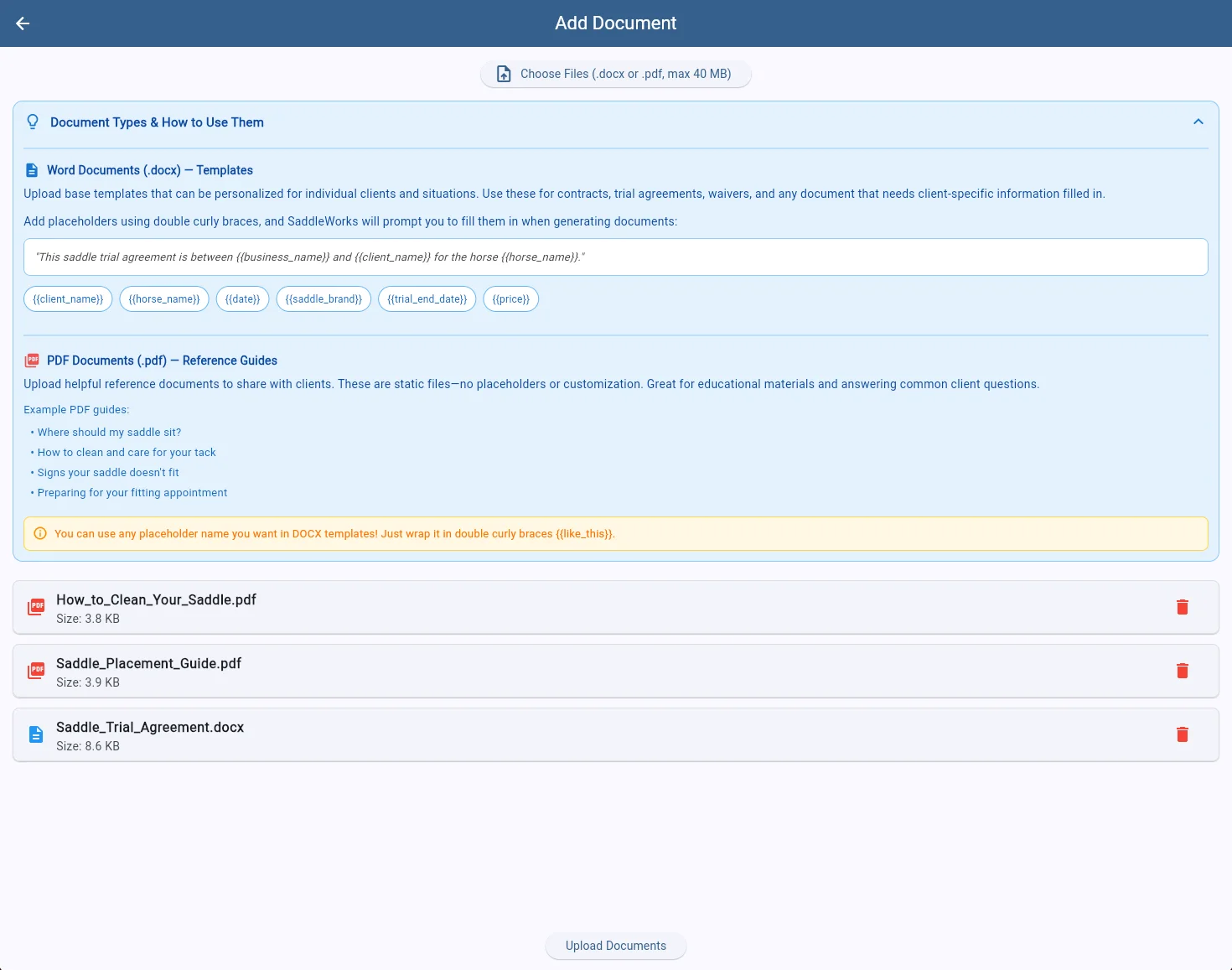The height and width of the screenshot is (970, 1232).
Task: Delete How_to_Clean_Your_Saddle.pdf using its trash icon
Action: click(x=1183, y=606)
